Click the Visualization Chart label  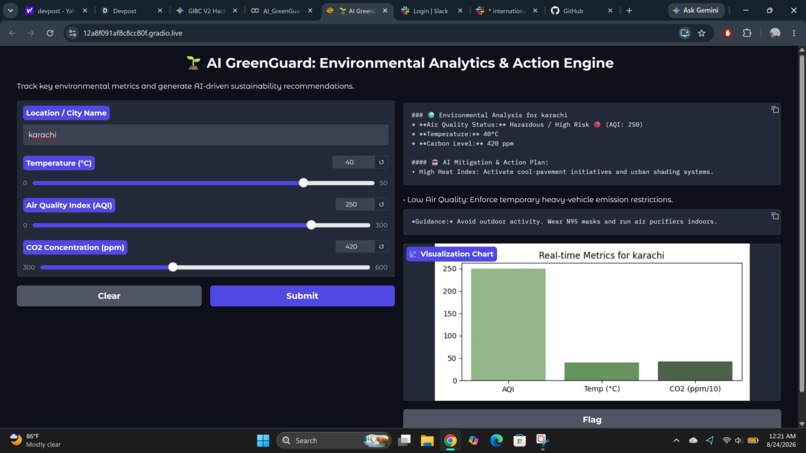[452, 253]
